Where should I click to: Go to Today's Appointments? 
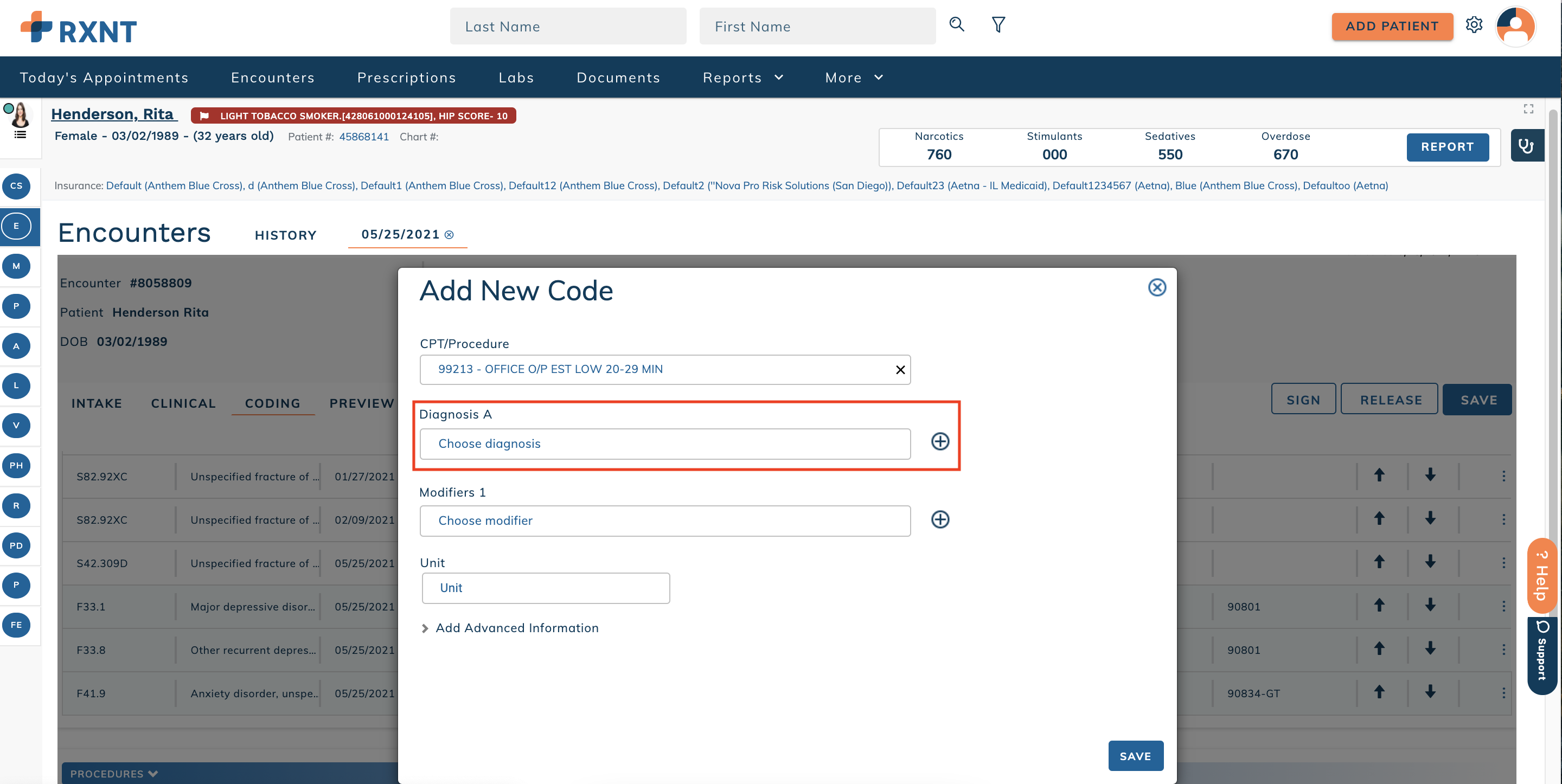click(x=104, y=78)
